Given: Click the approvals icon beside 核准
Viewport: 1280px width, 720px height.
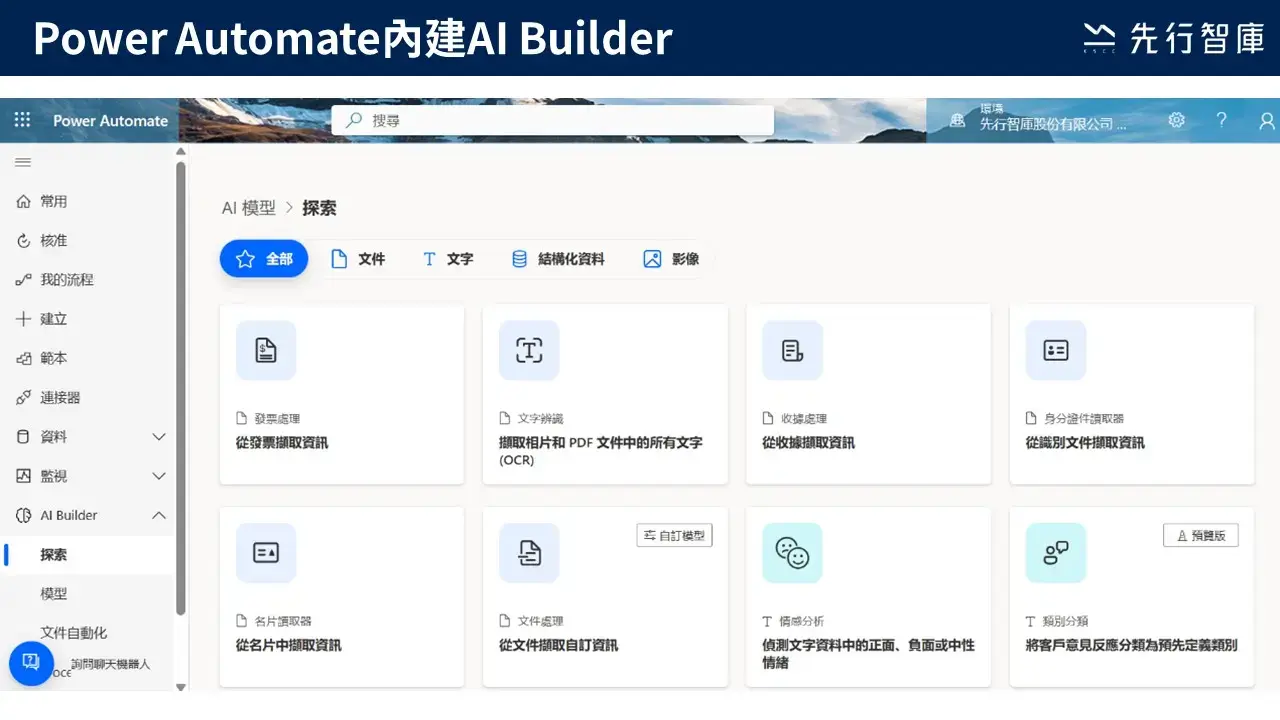Looking at the screenshot, I should (x=24, y=241).
